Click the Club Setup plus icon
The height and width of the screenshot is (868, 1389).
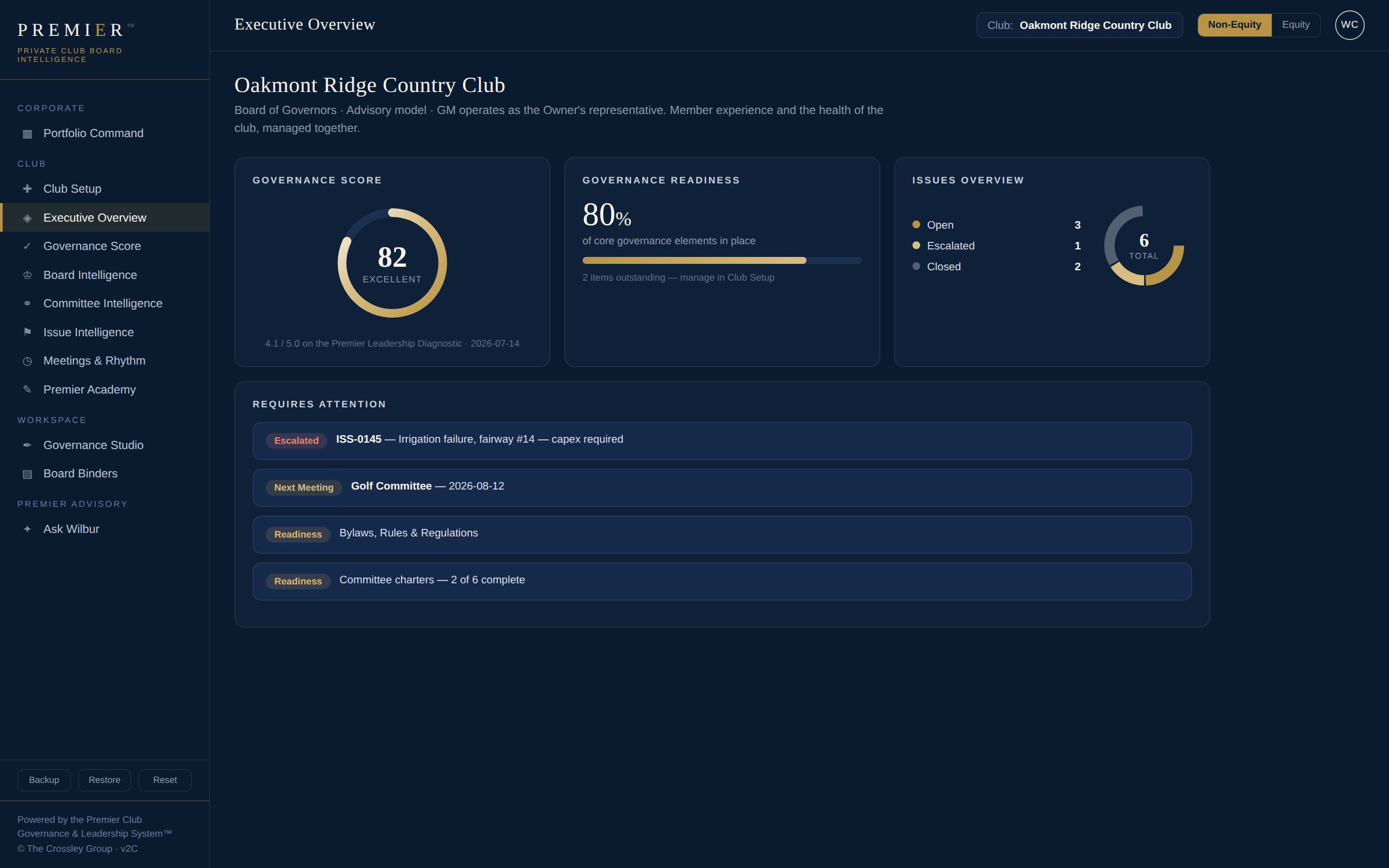tap(27, 189)
